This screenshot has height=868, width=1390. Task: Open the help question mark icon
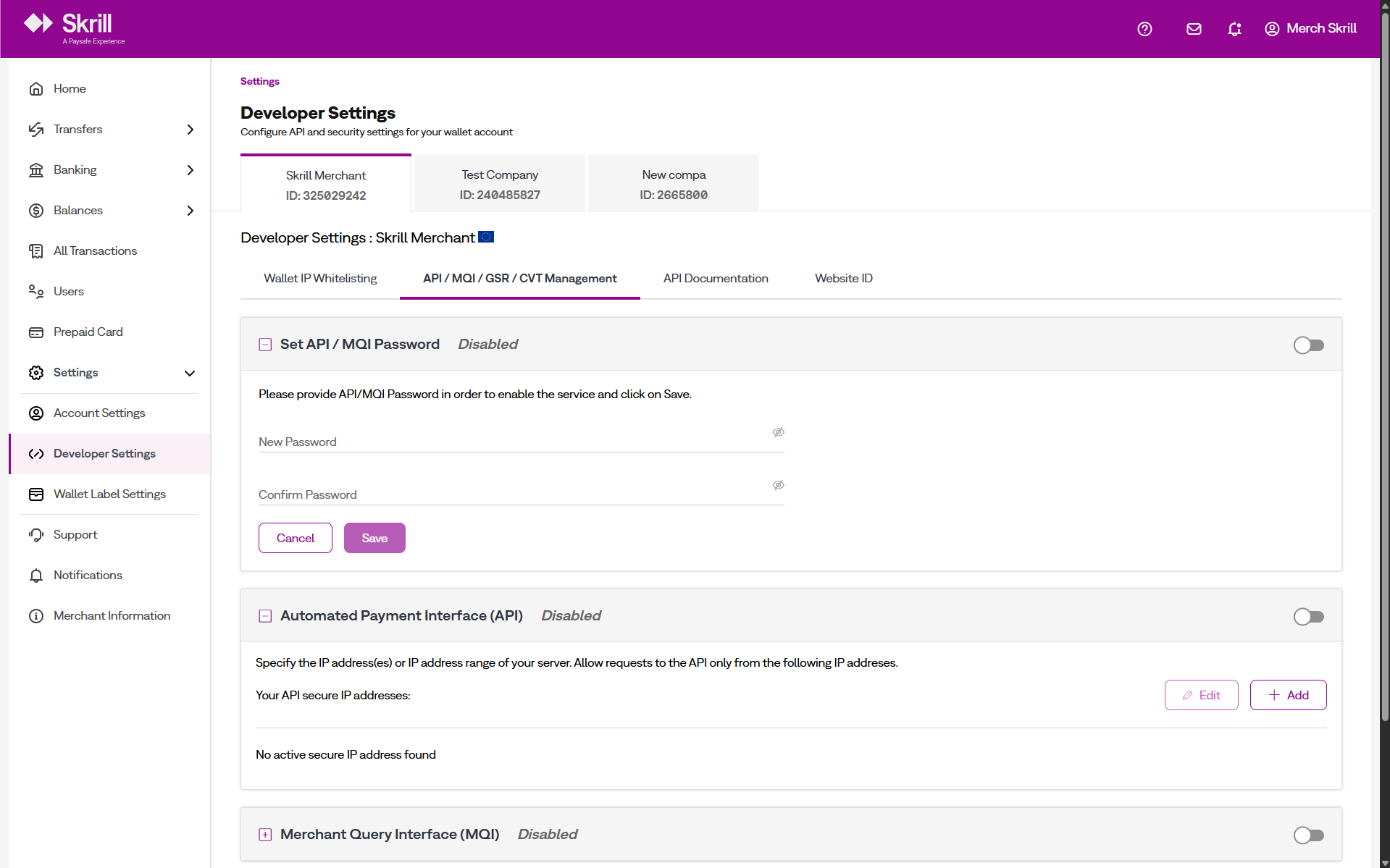1144,29
